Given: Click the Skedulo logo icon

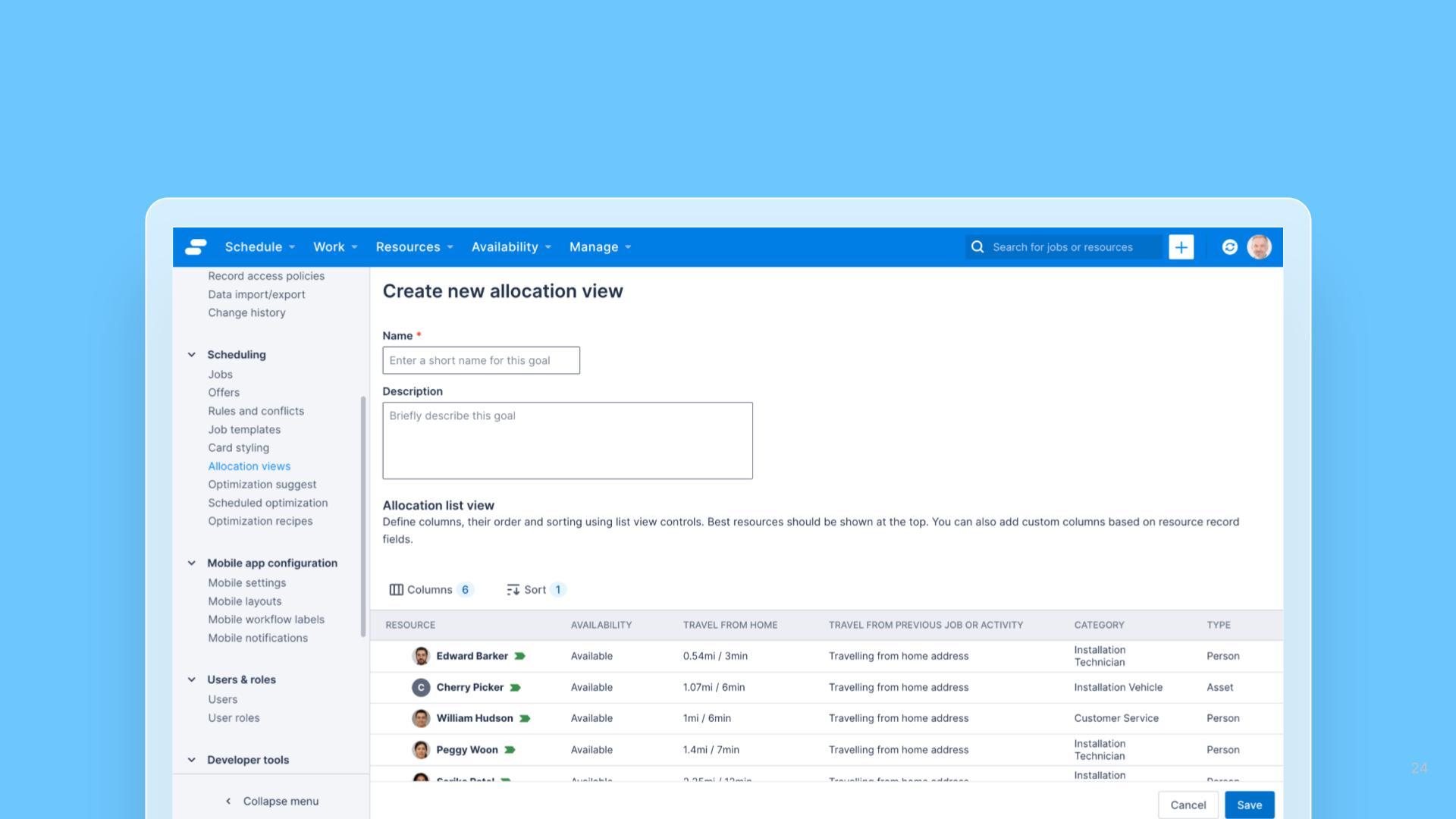Looking at the screenshot, I should click(196, 247).
